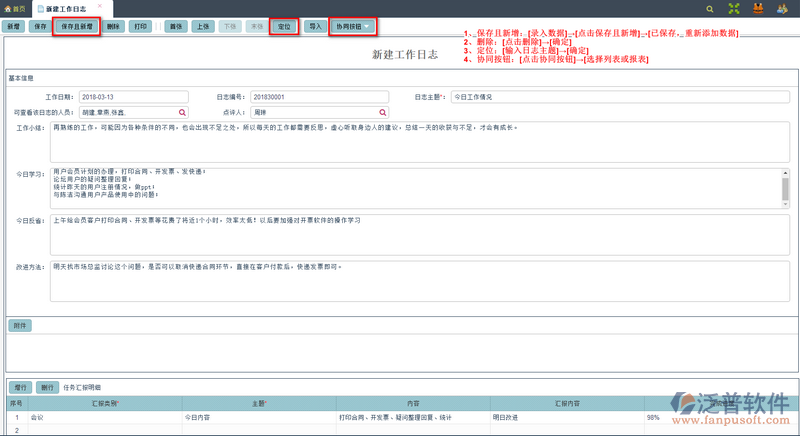This screenshot has height=436, width=800.
Task: Click the 会议 cell in row 1
Action: (105, 417)
